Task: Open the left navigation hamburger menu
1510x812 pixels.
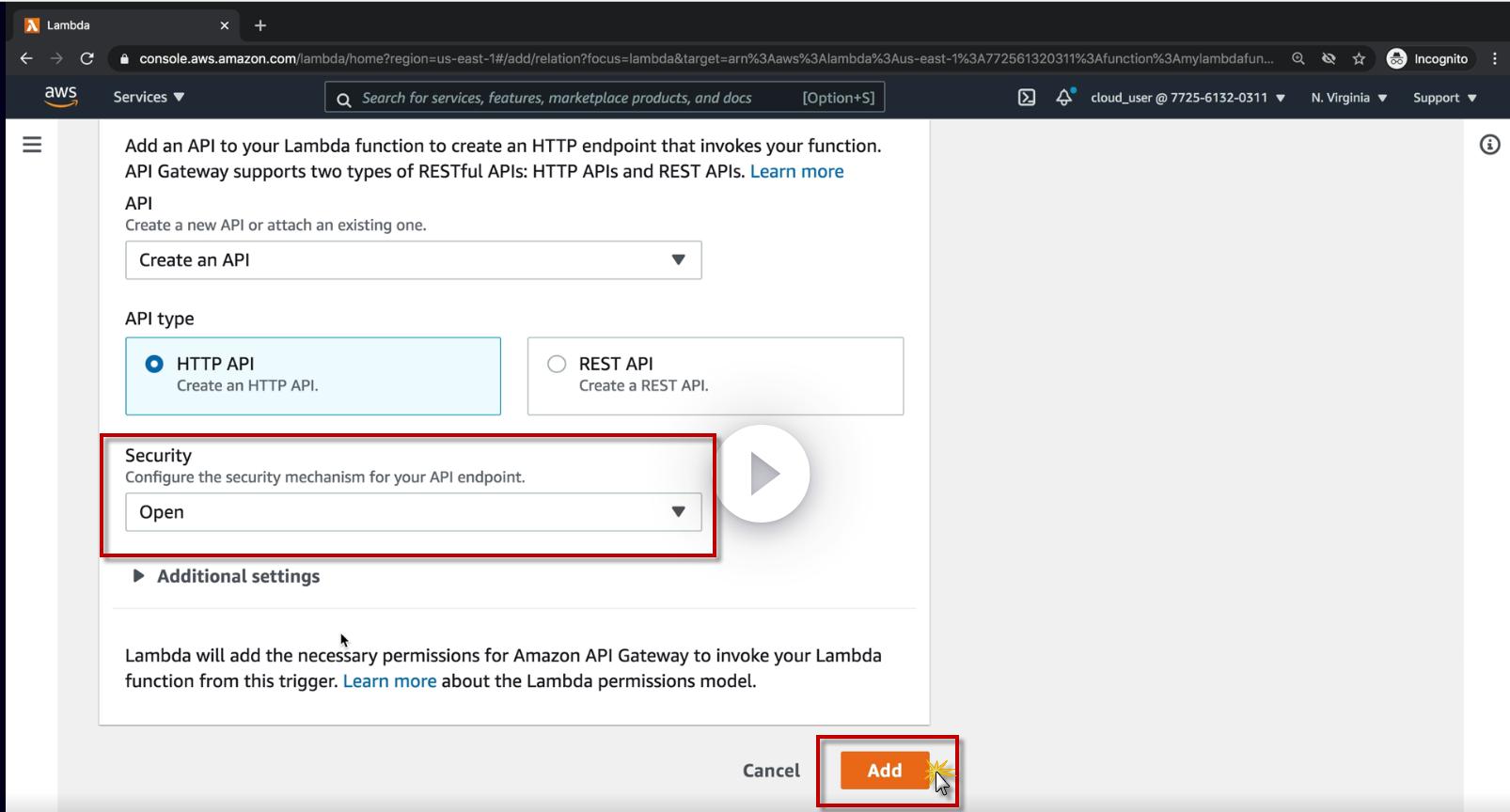Action: 32,145
